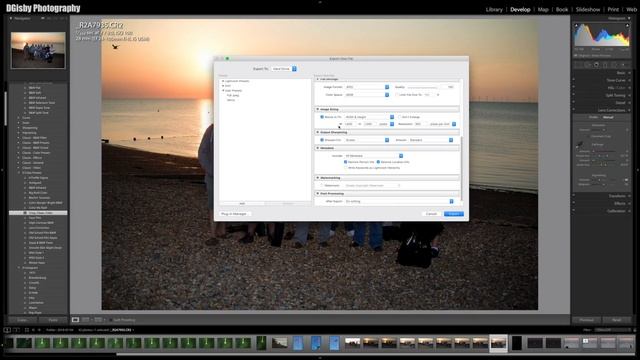Select the Spot Removal tool
This screenshot has height=360, width=640.
[587, 65]
